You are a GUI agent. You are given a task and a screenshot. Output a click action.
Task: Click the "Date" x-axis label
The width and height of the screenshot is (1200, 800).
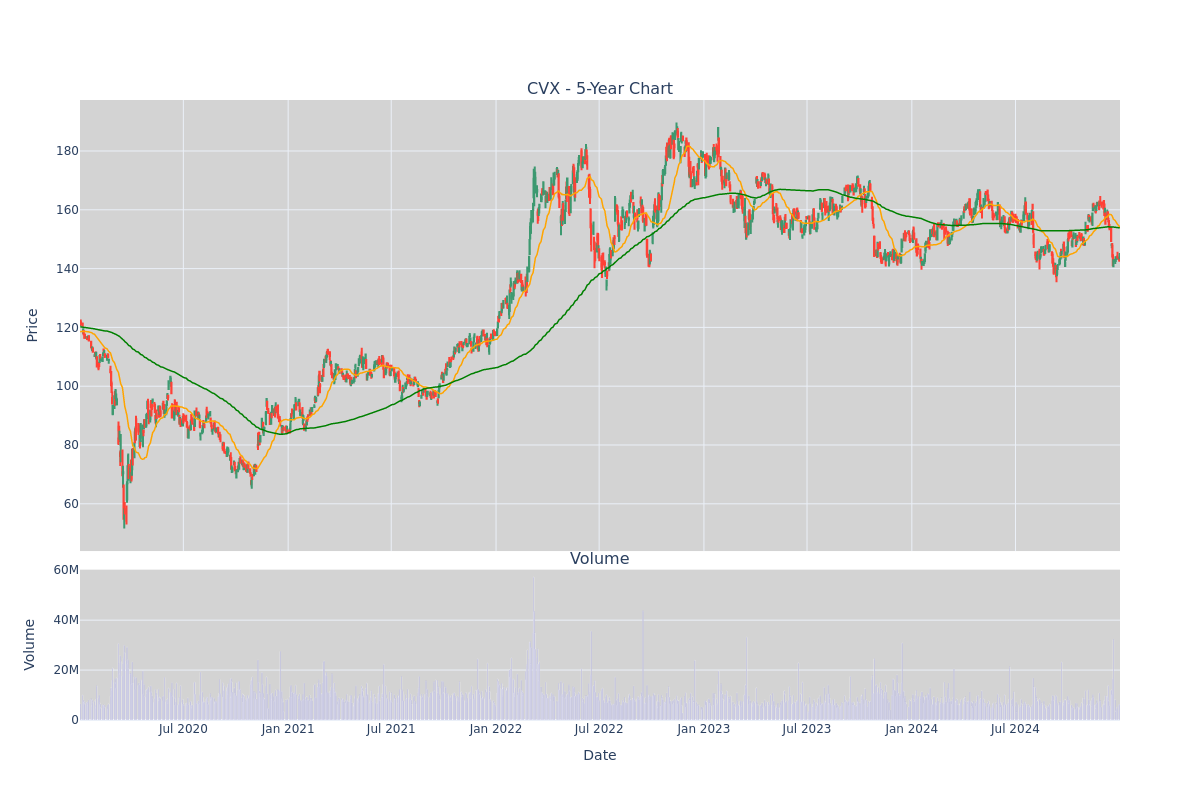(x=600, y=756)
